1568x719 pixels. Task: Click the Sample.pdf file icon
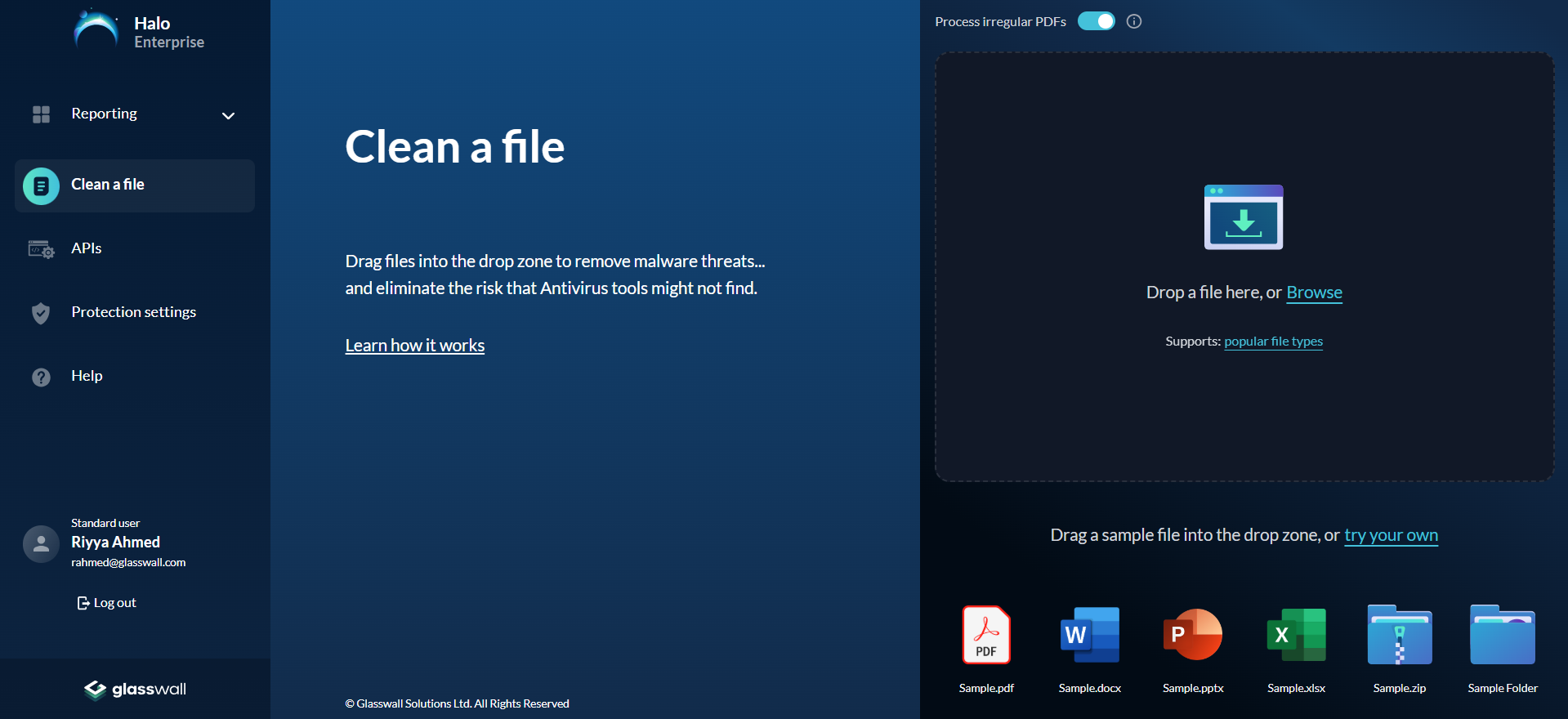985,635
